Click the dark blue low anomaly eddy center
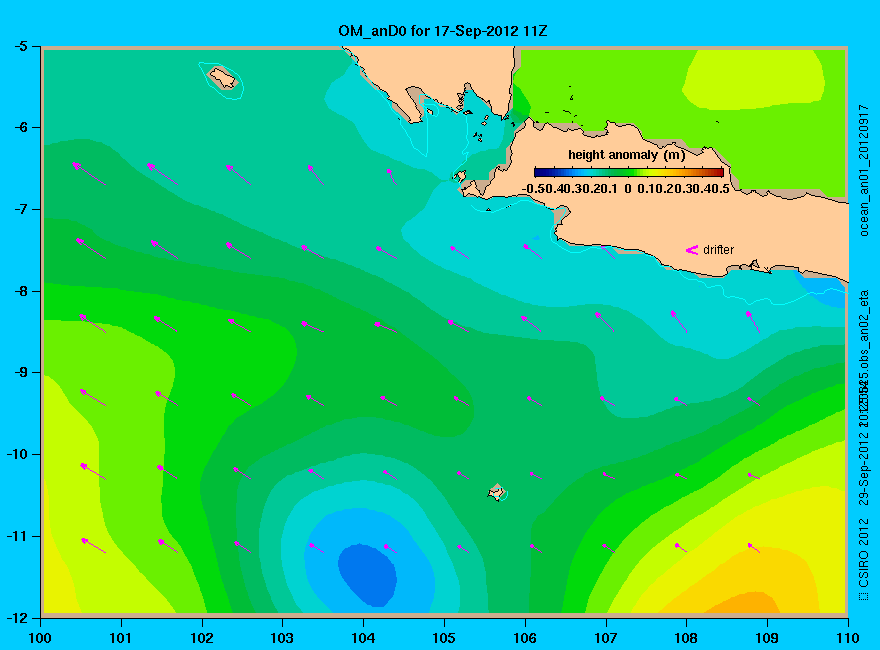Screen dimensions: 880x650 tap(368, 575)
